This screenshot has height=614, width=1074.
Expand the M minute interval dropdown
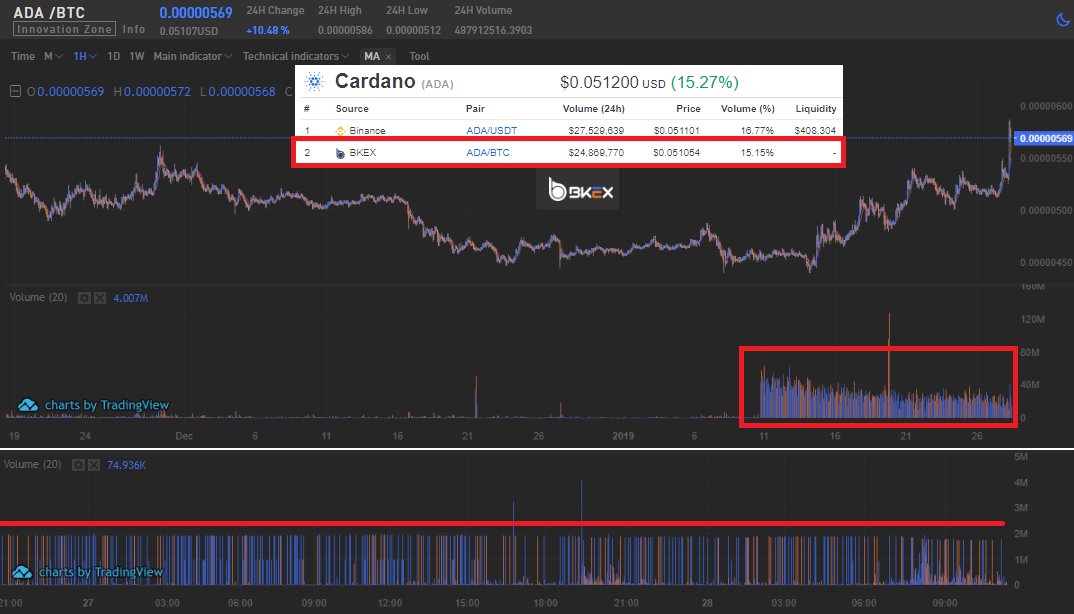coord(53,56)
